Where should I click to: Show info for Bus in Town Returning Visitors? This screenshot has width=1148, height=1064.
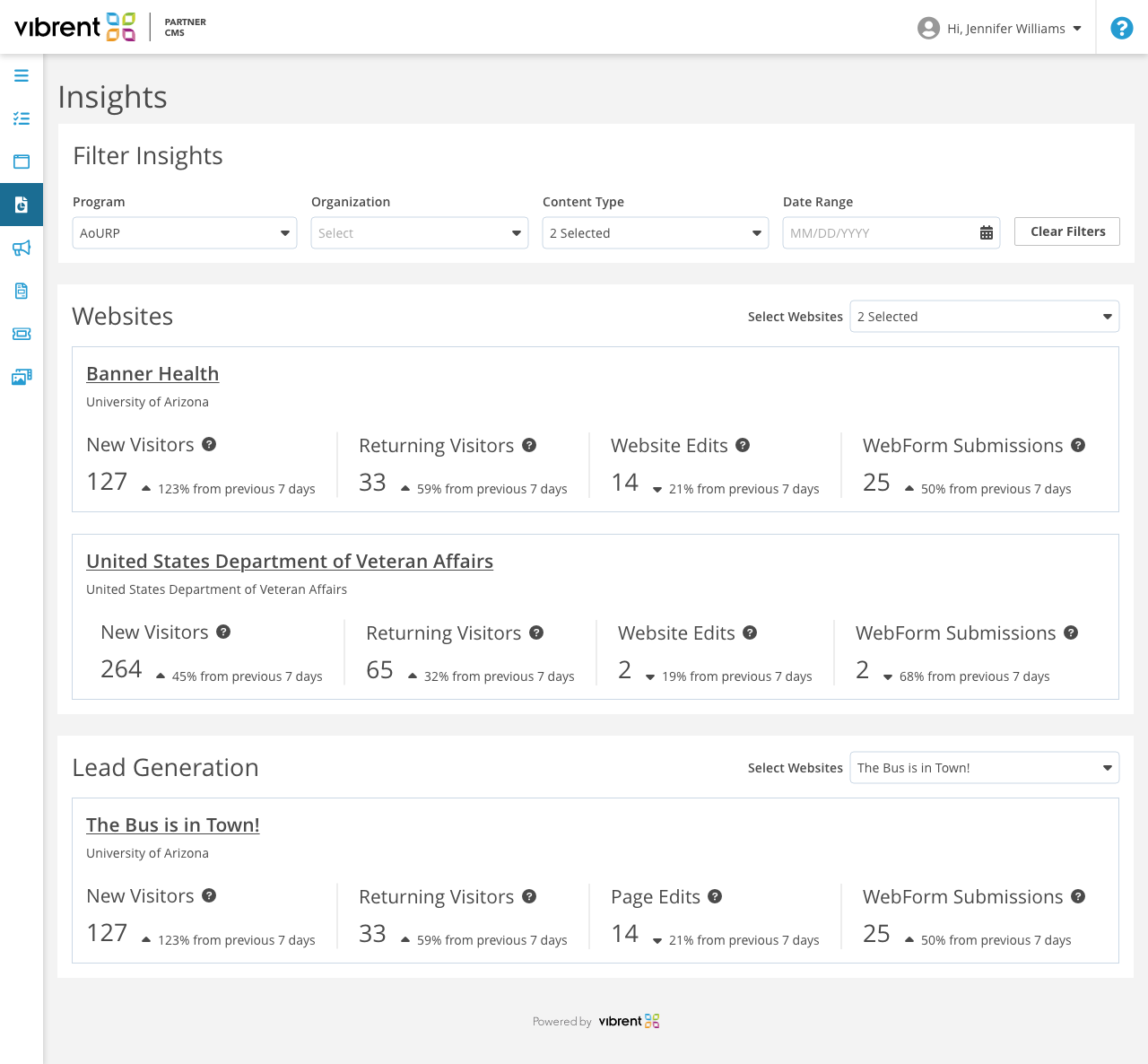tap(529, 896)
